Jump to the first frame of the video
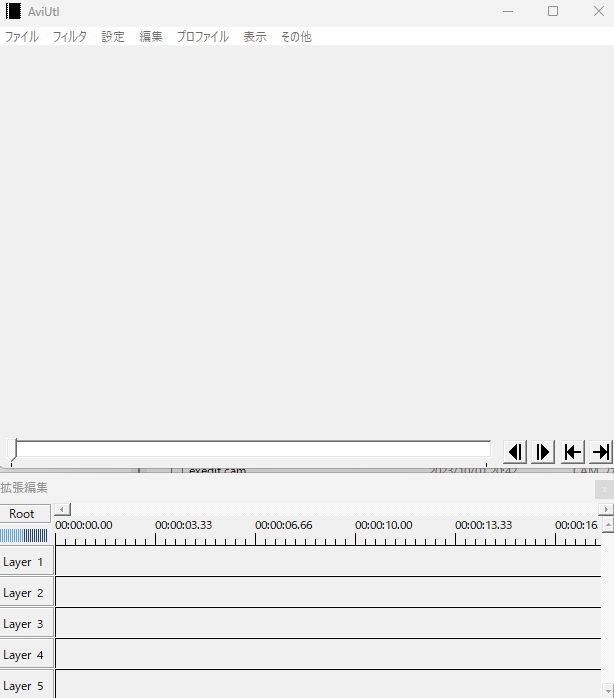The height and width of the screenshot is (698, 614). [x=572, y=452]
